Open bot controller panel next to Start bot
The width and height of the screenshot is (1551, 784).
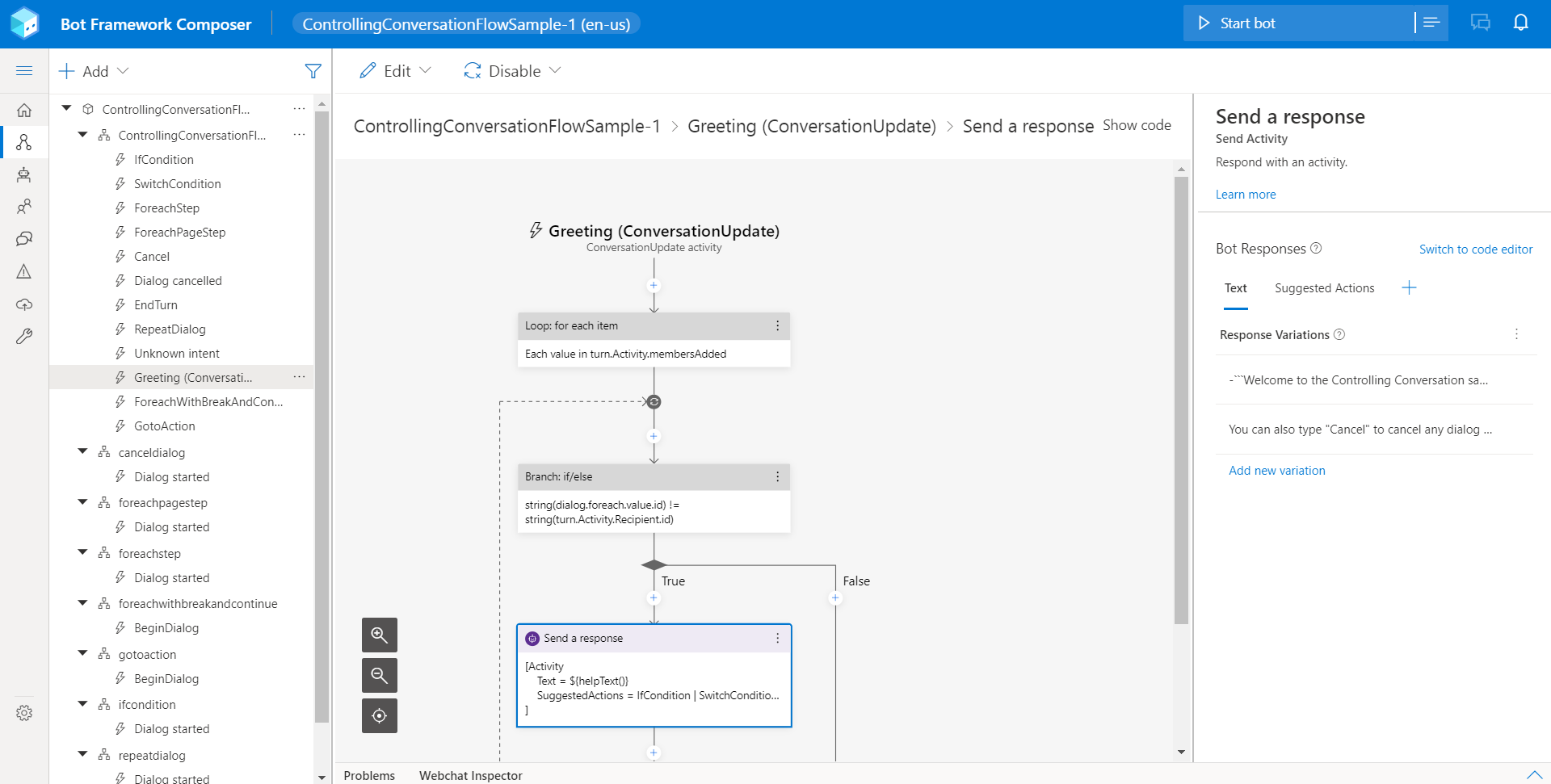1431,23
